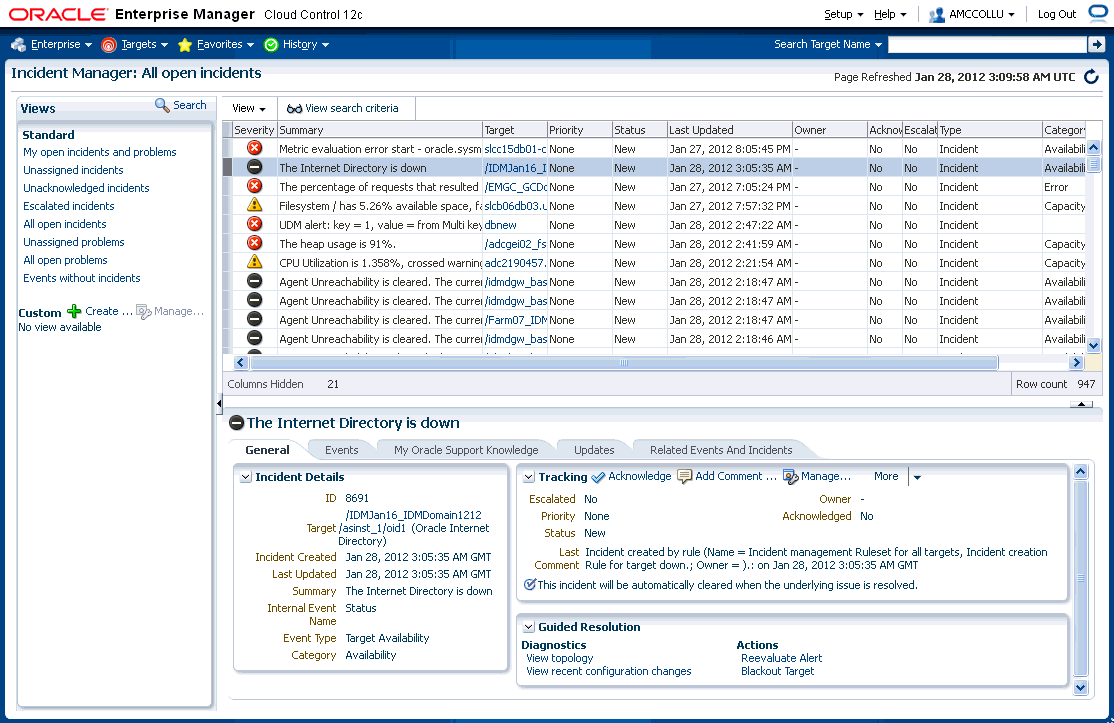
Task: Switch to the Events tab
Action: (x=342, y=450)
